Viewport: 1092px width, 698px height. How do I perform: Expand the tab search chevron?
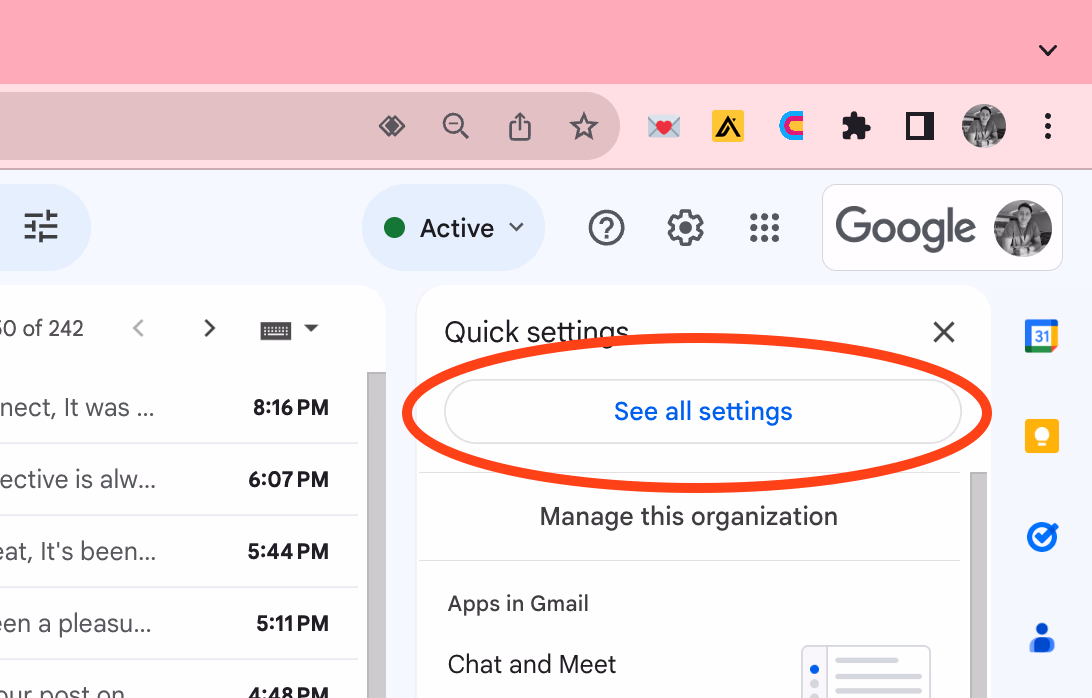tap(1047, 50)
